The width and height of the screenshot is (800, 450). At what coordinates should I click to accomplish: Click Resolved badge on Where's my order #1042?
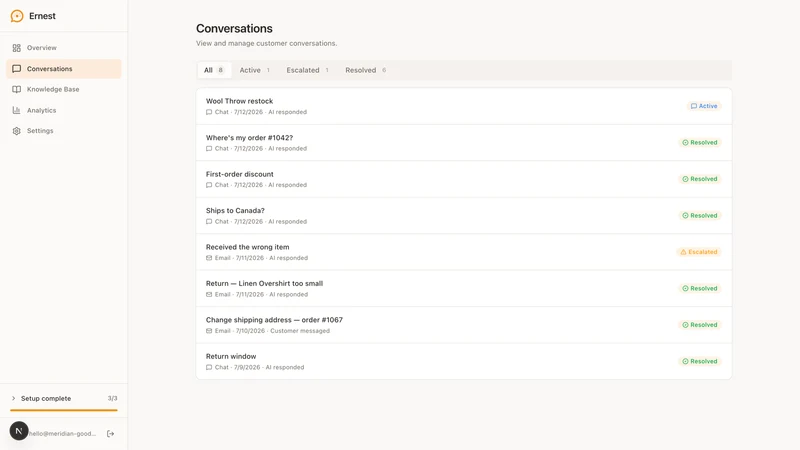tap(699, 142)
